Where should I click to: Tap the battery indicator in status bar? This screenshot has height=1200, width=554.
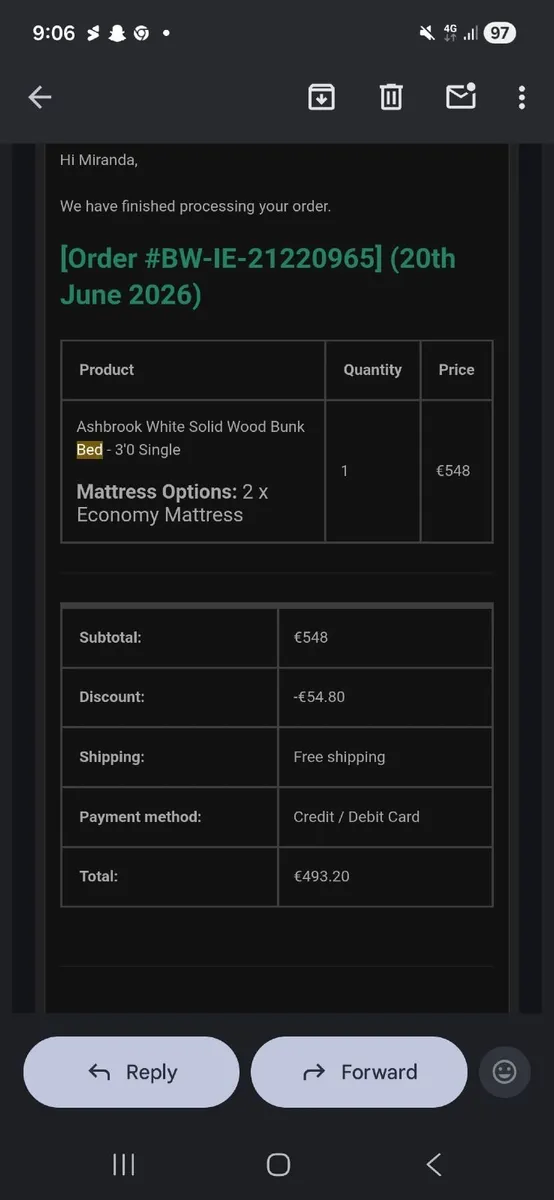tap(500, 33)
